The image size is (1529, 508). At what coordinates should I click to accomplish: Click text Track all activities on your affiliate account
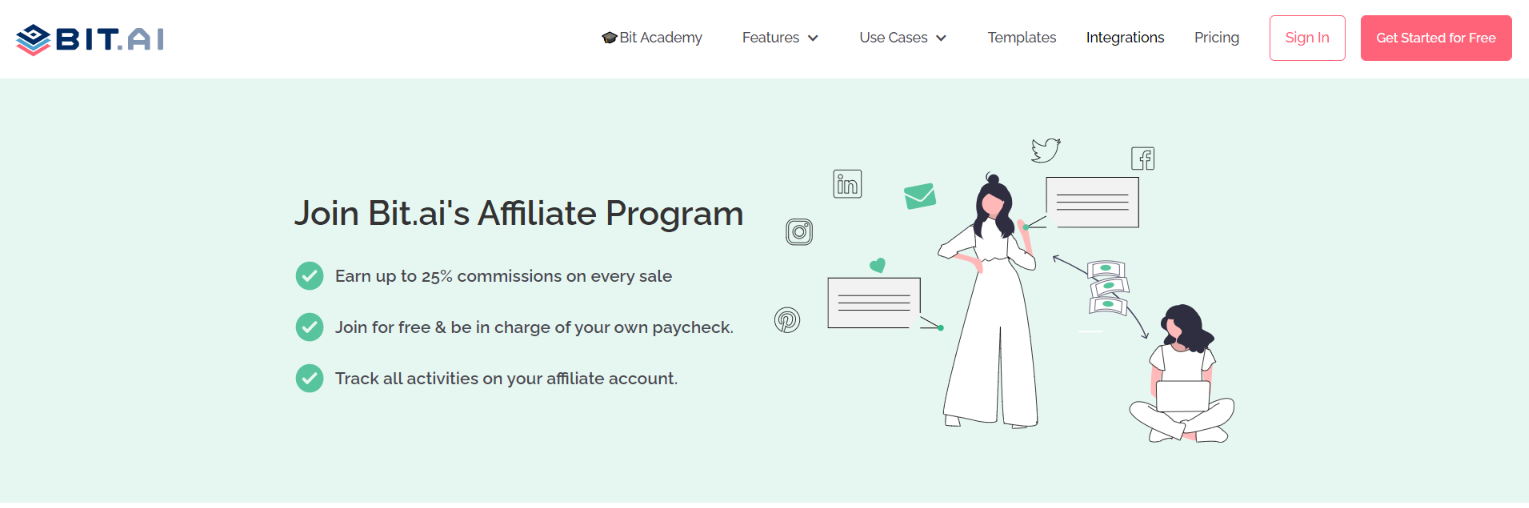click(506, 378)
